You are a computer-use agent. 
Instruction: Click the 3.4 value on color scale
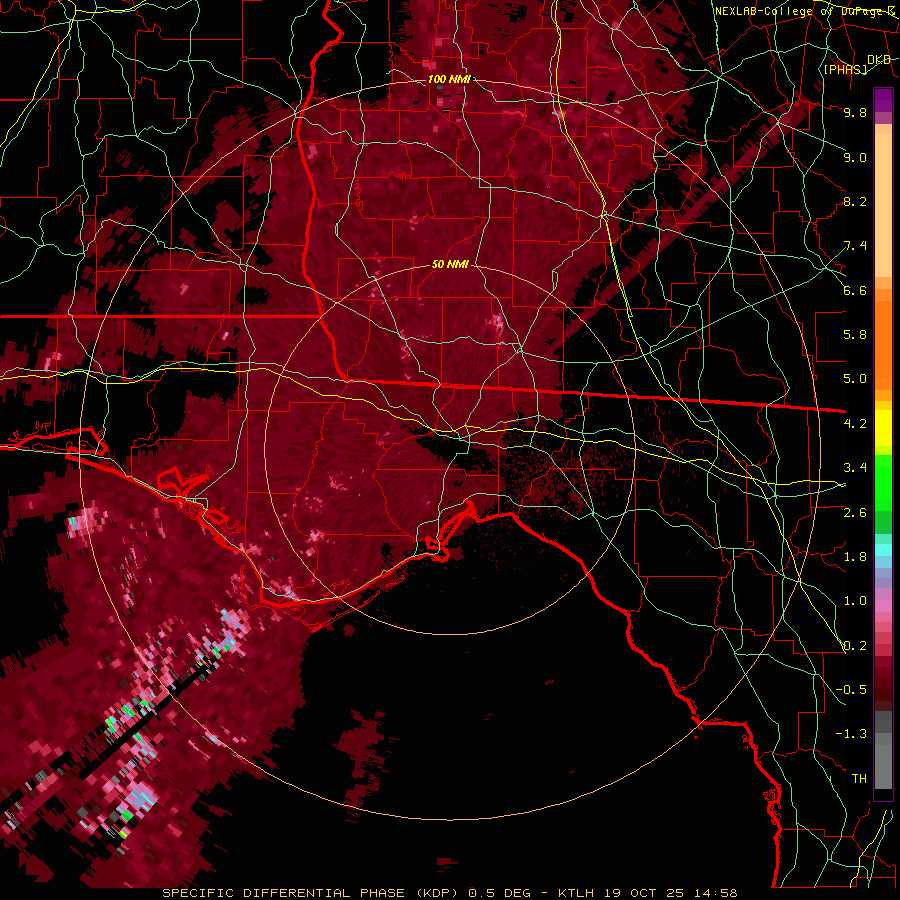[855, 468]
